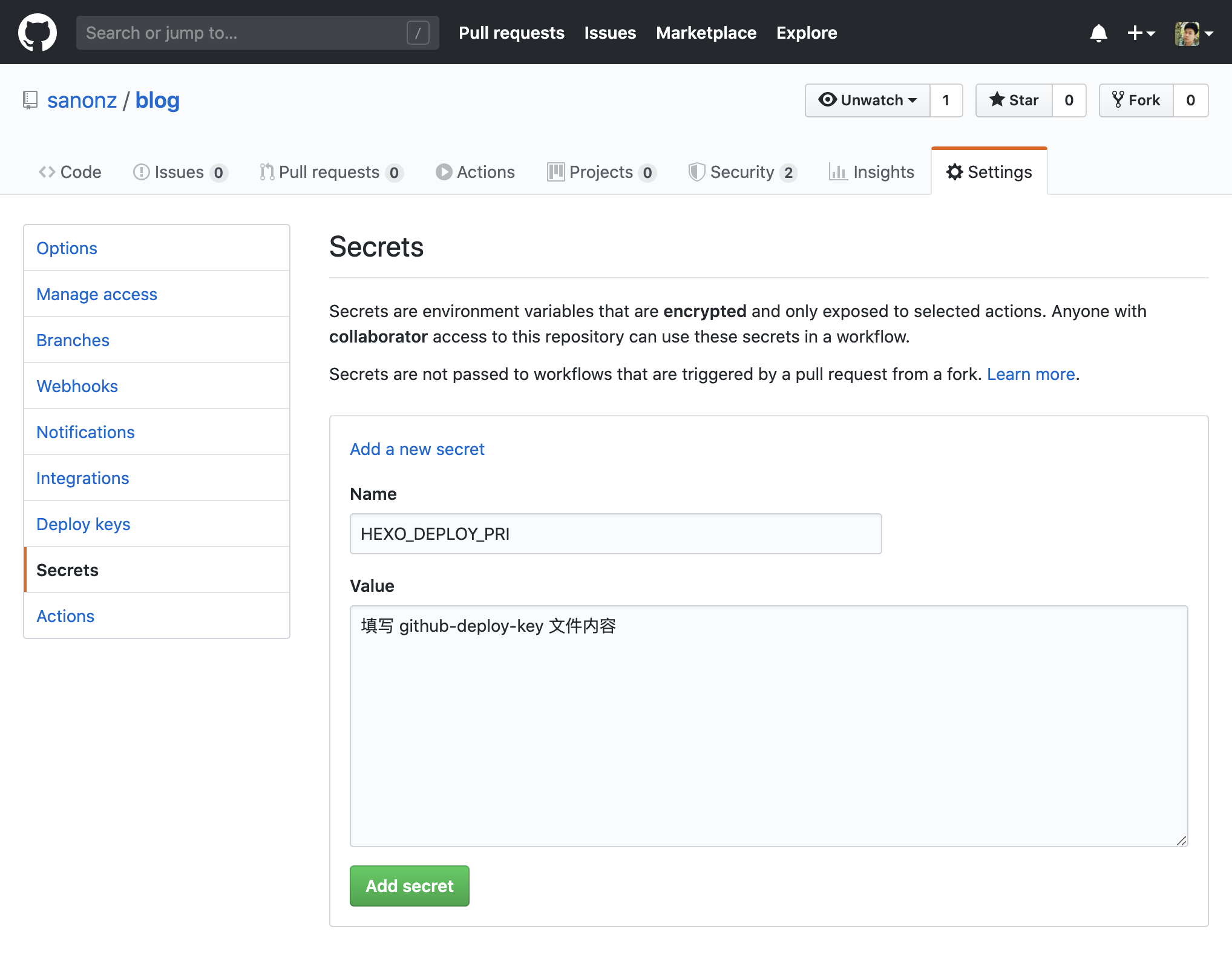Go to the Code tab
This screenshot has width=1232, height=961.
click(70, 172)
